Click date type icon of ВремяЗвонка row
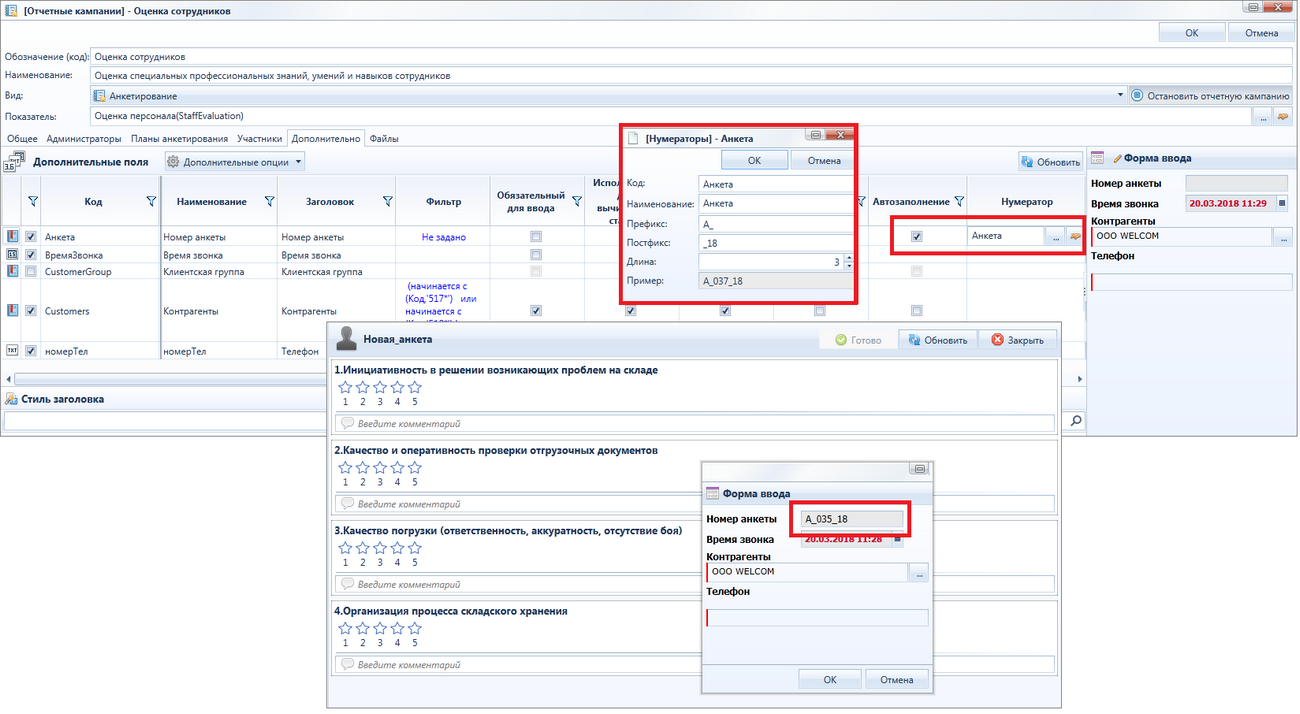The height and width of the screenshot is (714, 1300). click(12, 254)
